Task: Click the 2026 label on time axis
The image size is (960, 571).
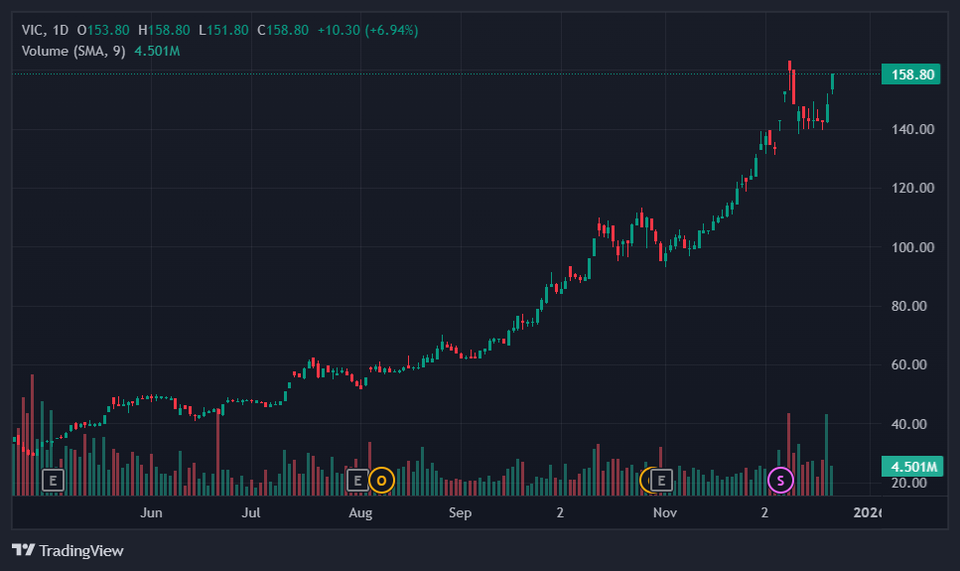Action: (867, 513)
